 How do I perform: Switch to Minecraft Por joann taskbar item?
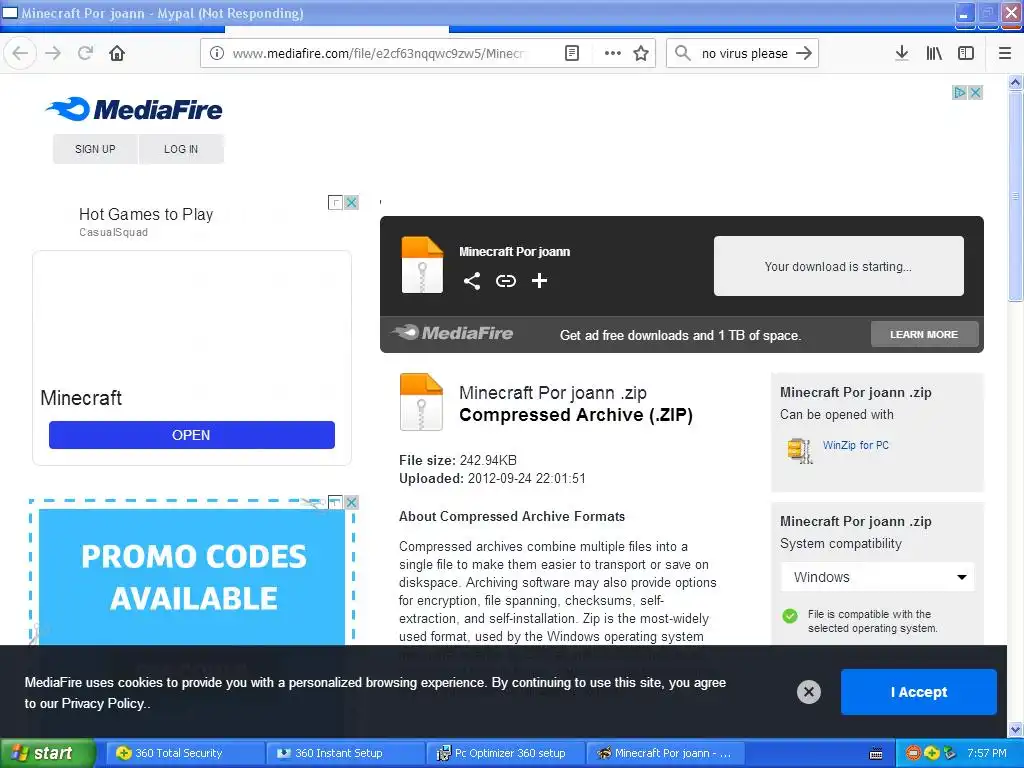click(664, 754)
